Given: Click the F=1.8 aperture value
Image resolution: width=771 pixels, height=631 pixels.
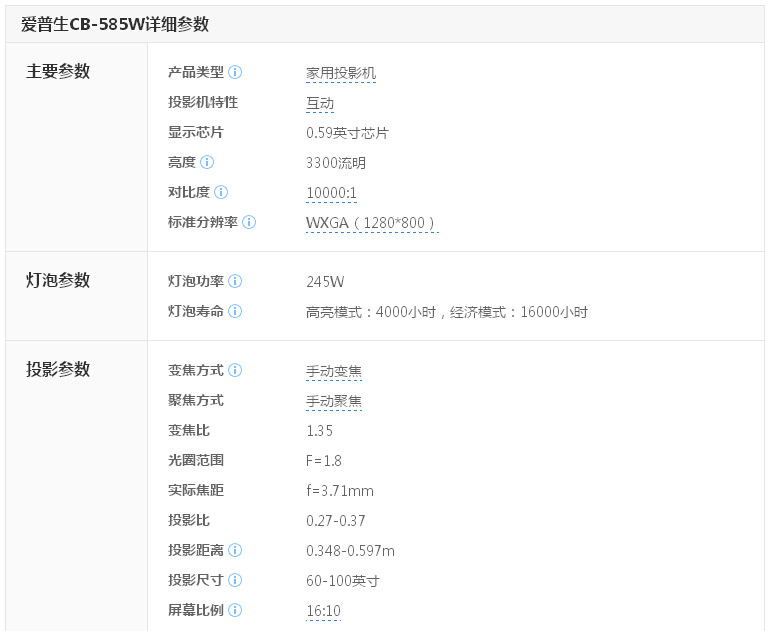Looking at the screenshot, I should point(324,461).
